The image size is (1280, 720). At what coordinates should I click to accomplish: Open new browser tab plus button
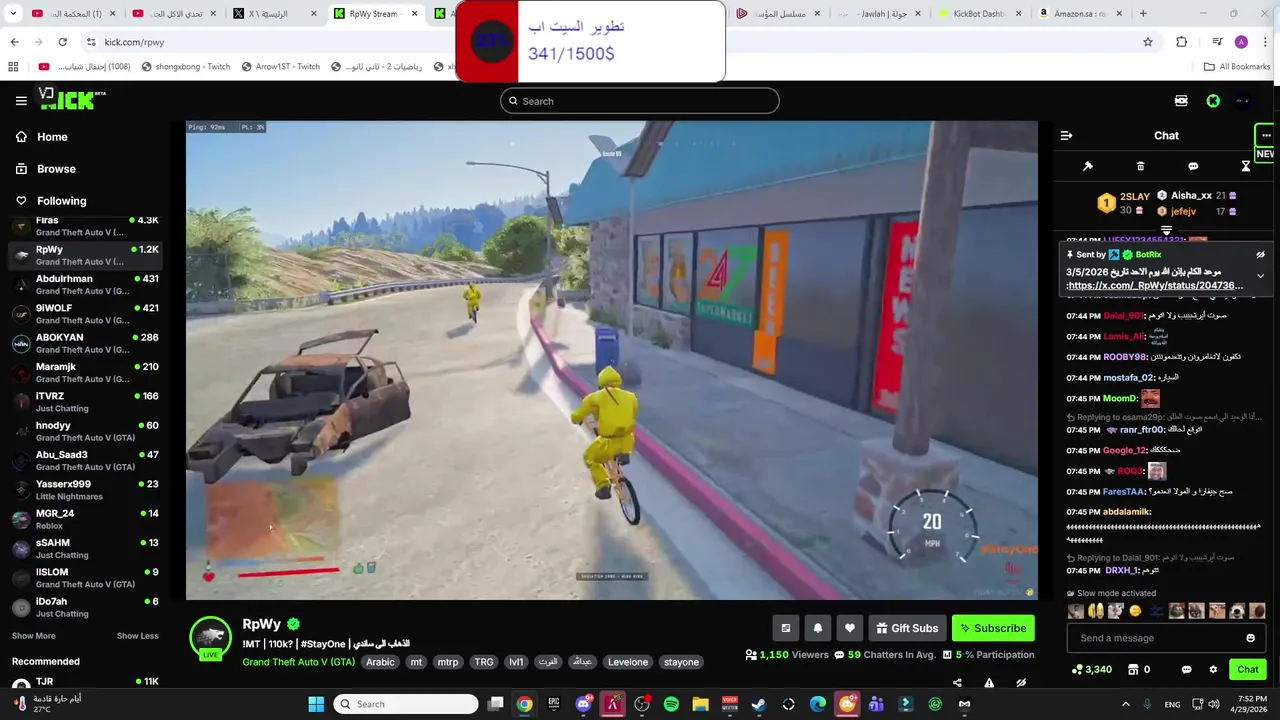coord(1143,14)
